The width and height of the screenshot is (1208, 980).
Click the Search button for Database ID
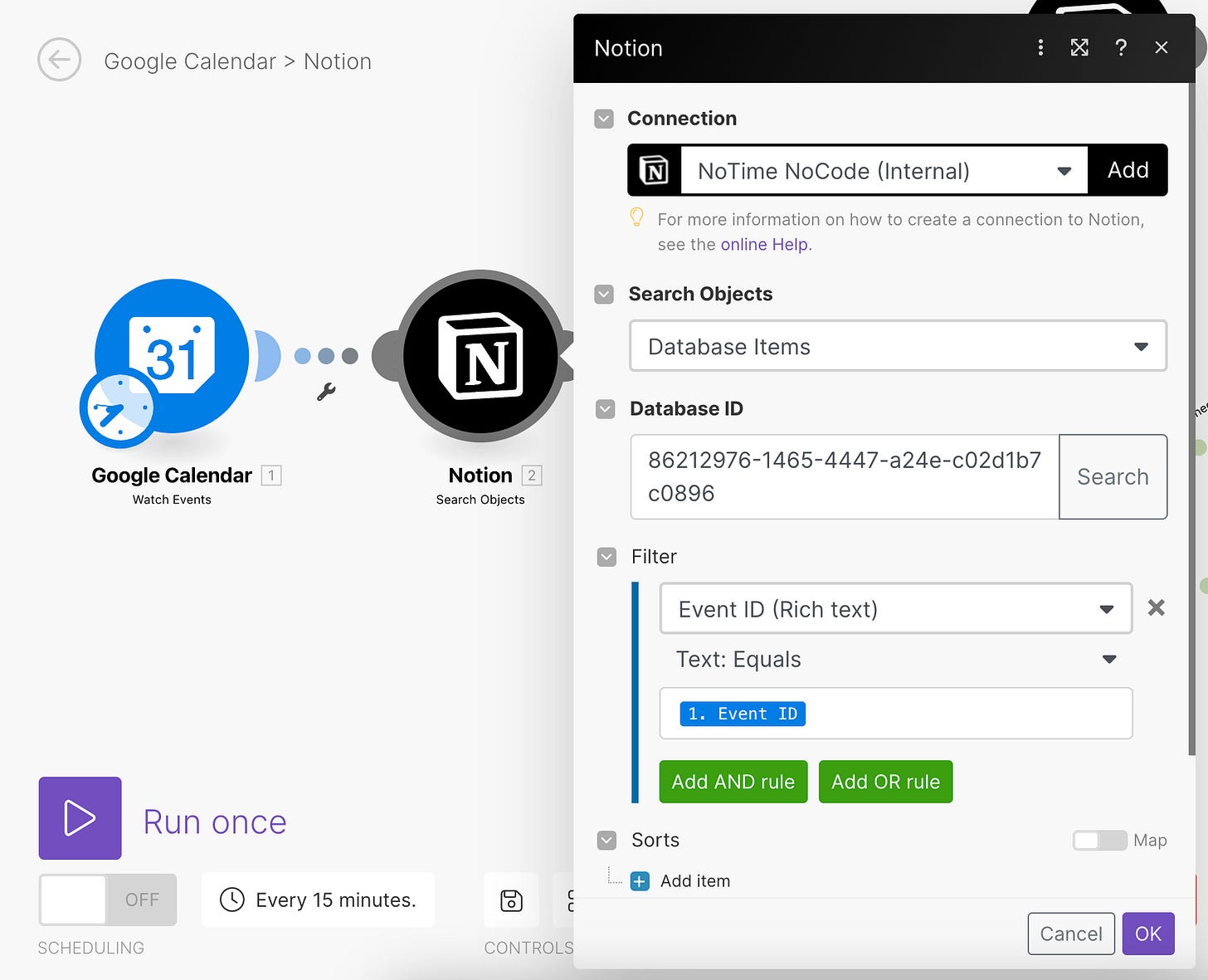(1113, 477)
